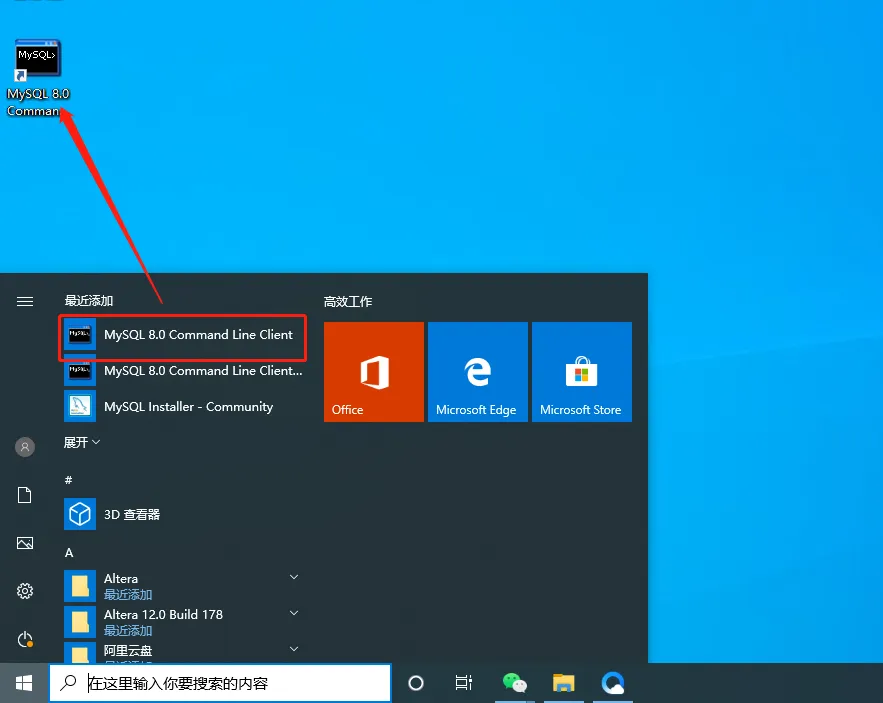The width and height of the screenshot is (883, 703).
Task: Click the 最近添加 section heading
Action: 88,301
